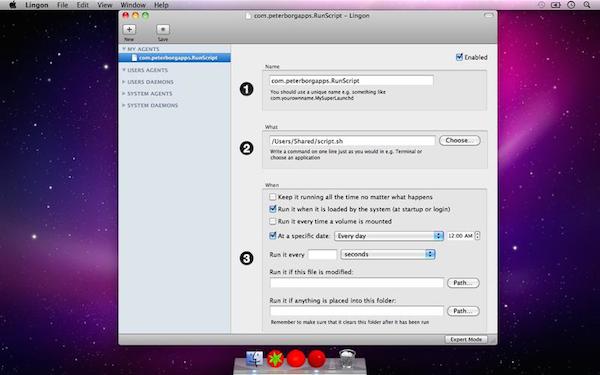Check Run it every time a volume is mounted
The image size is (600, 375).
tap(272, 221)
